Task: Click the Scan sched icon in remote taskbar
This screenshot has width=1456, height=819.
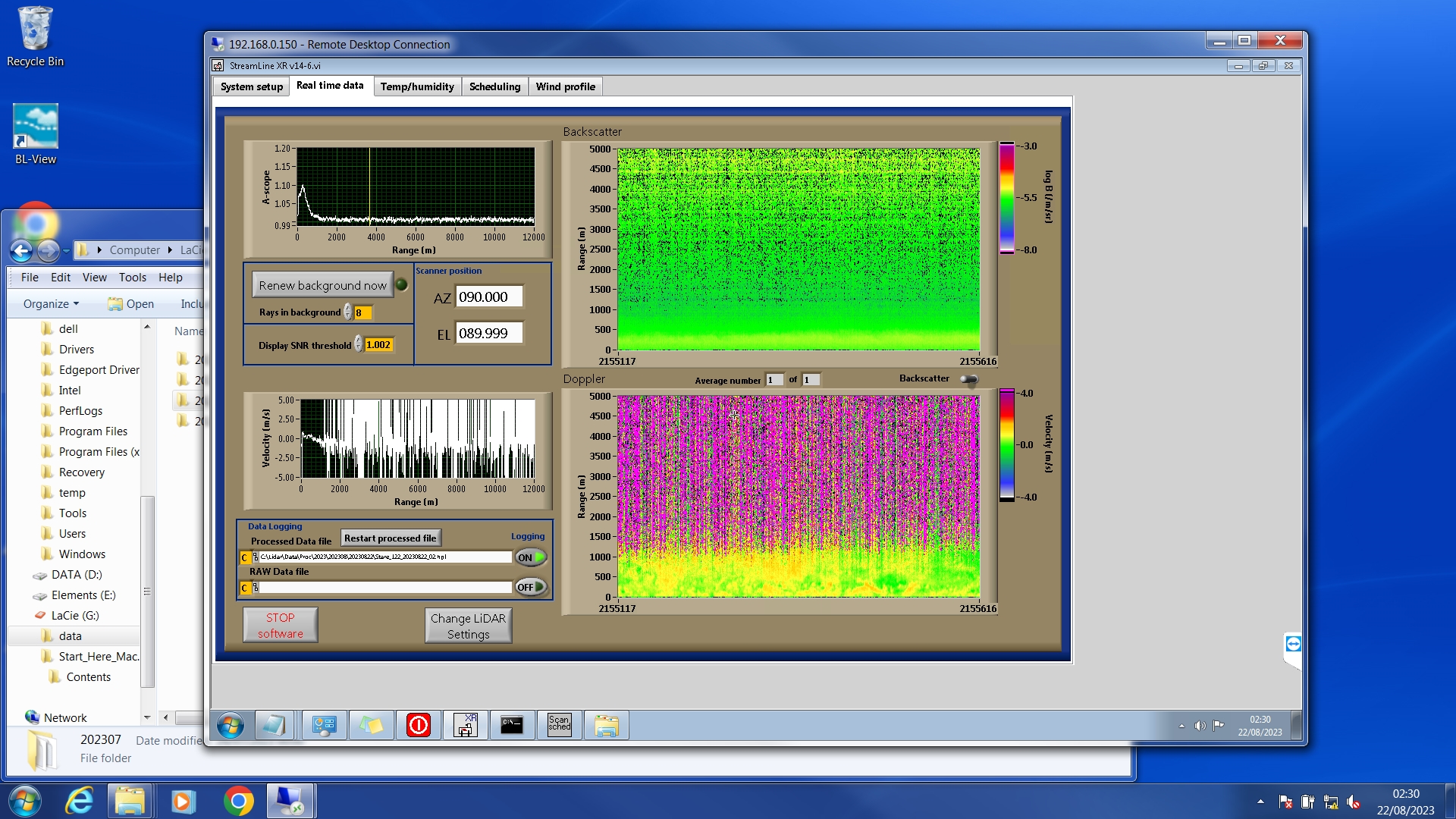Action: (x=559, y=725)
